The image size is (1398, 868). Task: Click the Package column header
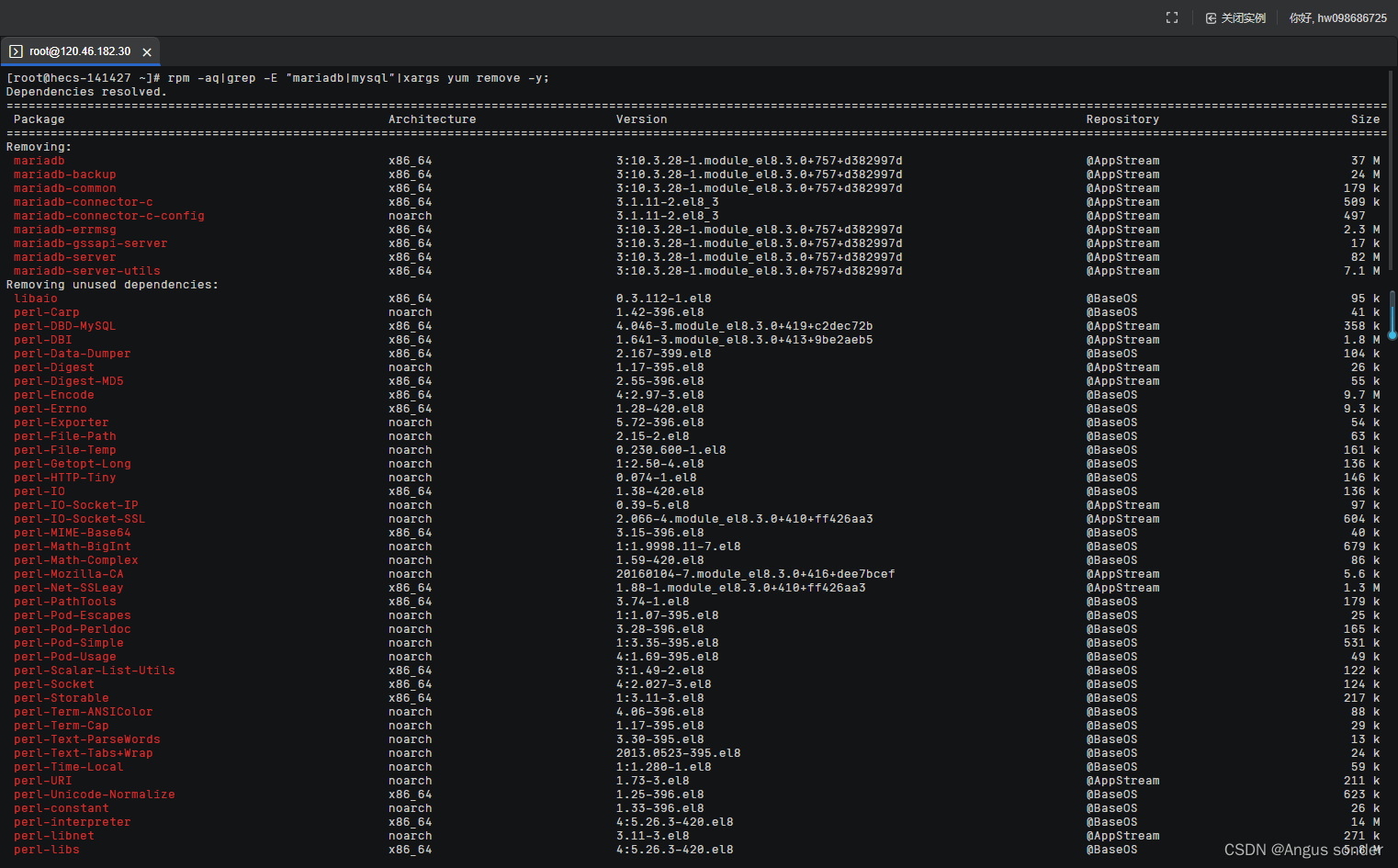[39, 118]
